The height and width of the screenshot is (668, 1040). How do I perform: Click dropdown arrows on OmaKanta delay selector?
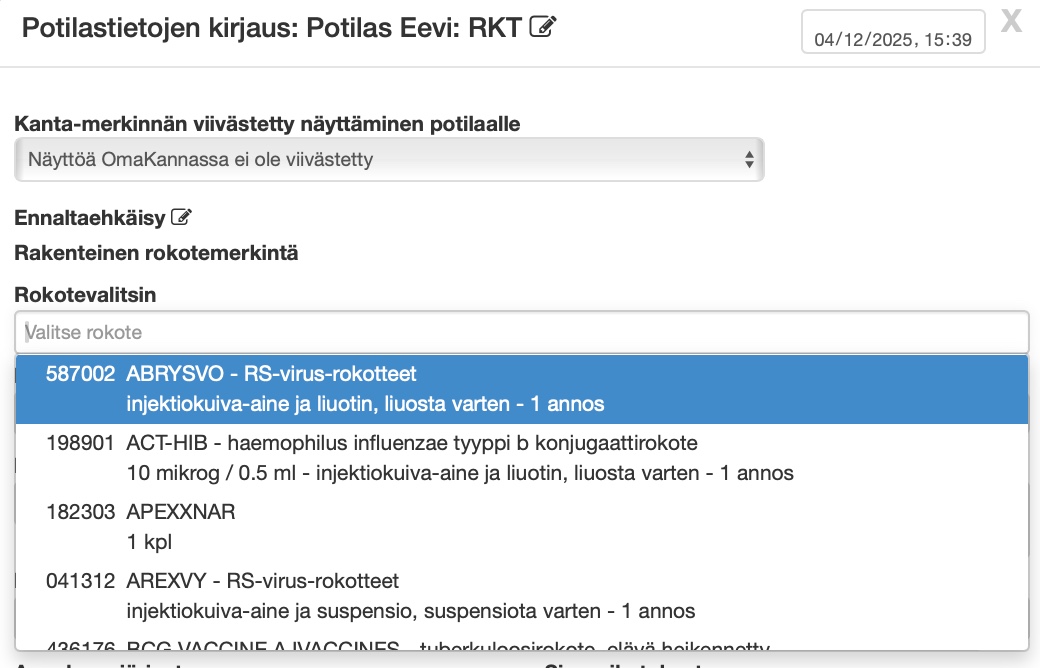point(749,159)
